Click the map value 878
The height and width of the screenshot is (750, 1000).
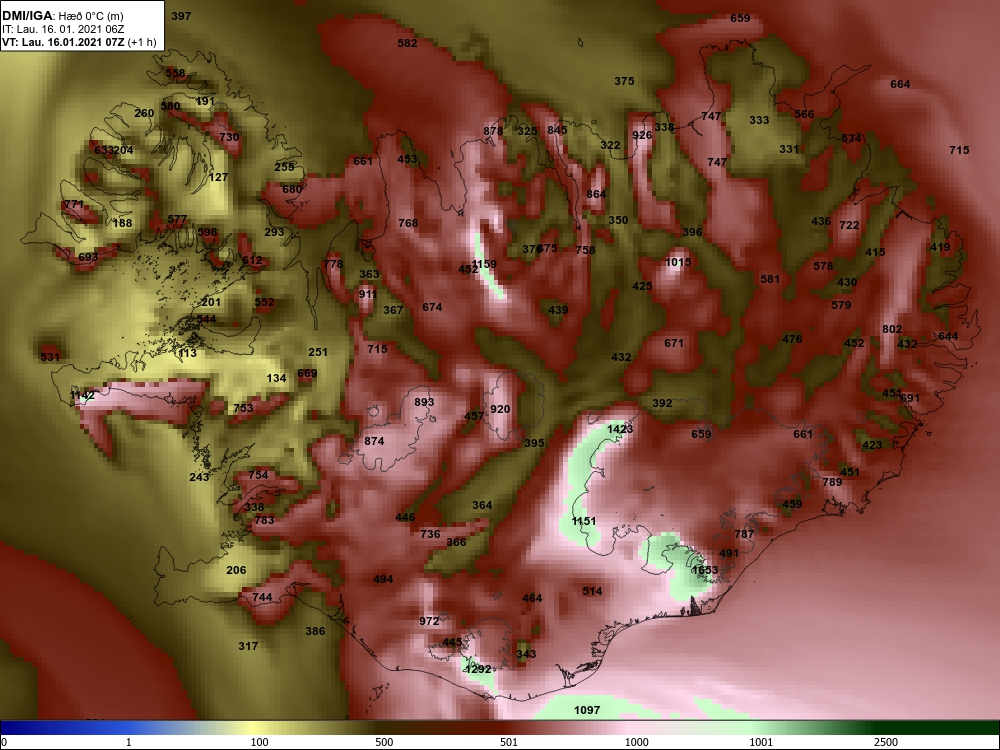tap(493, 131)
